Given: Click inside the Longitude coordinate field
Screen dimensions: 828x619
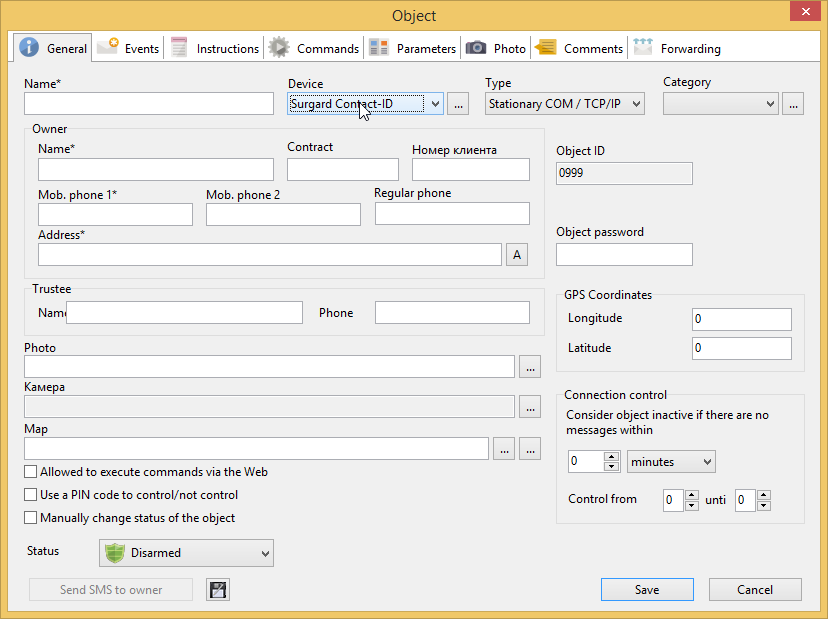Looking at the screenshot, I should (740, 316).
